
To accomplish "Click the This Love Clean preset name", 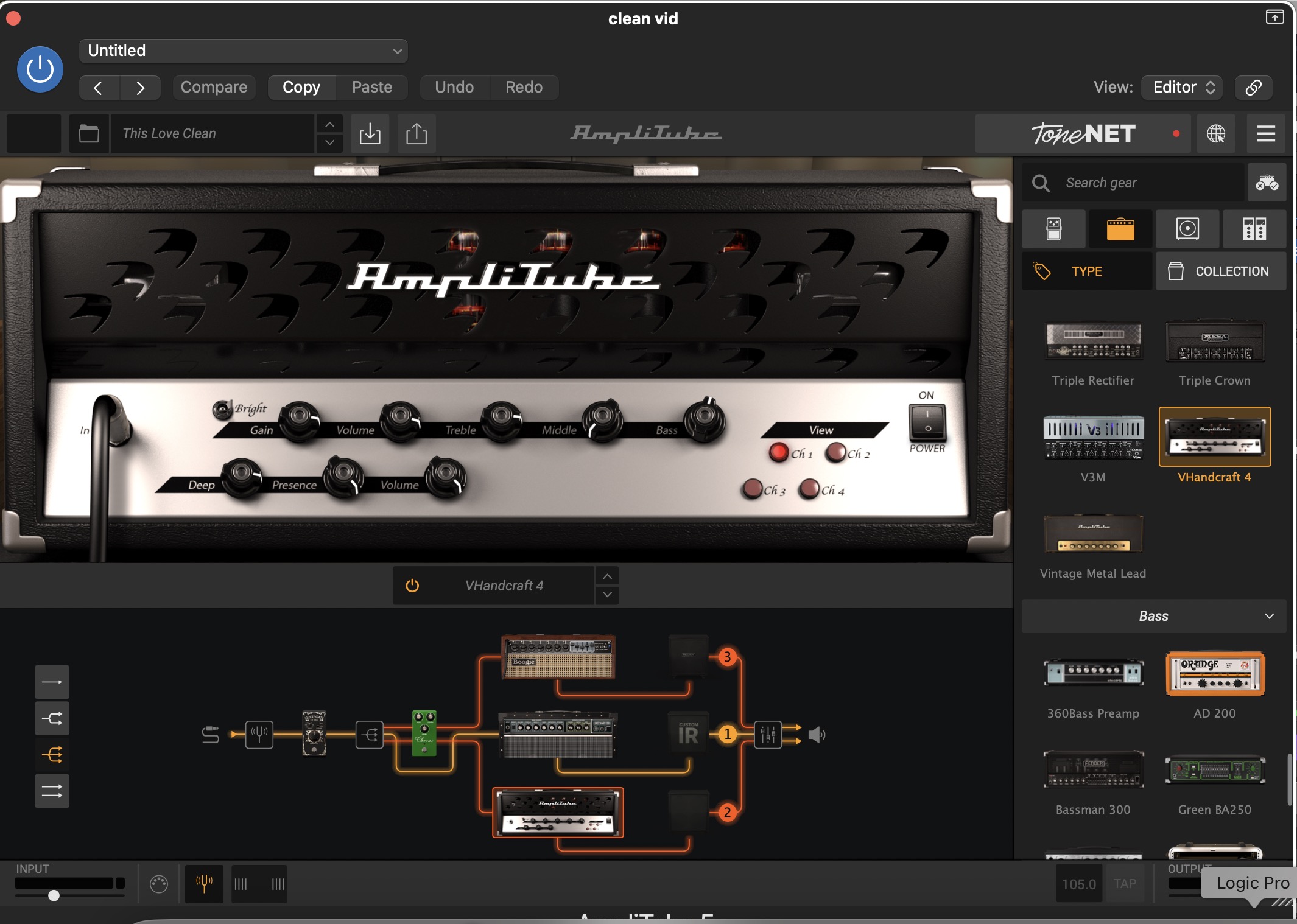I will (212, 133).
